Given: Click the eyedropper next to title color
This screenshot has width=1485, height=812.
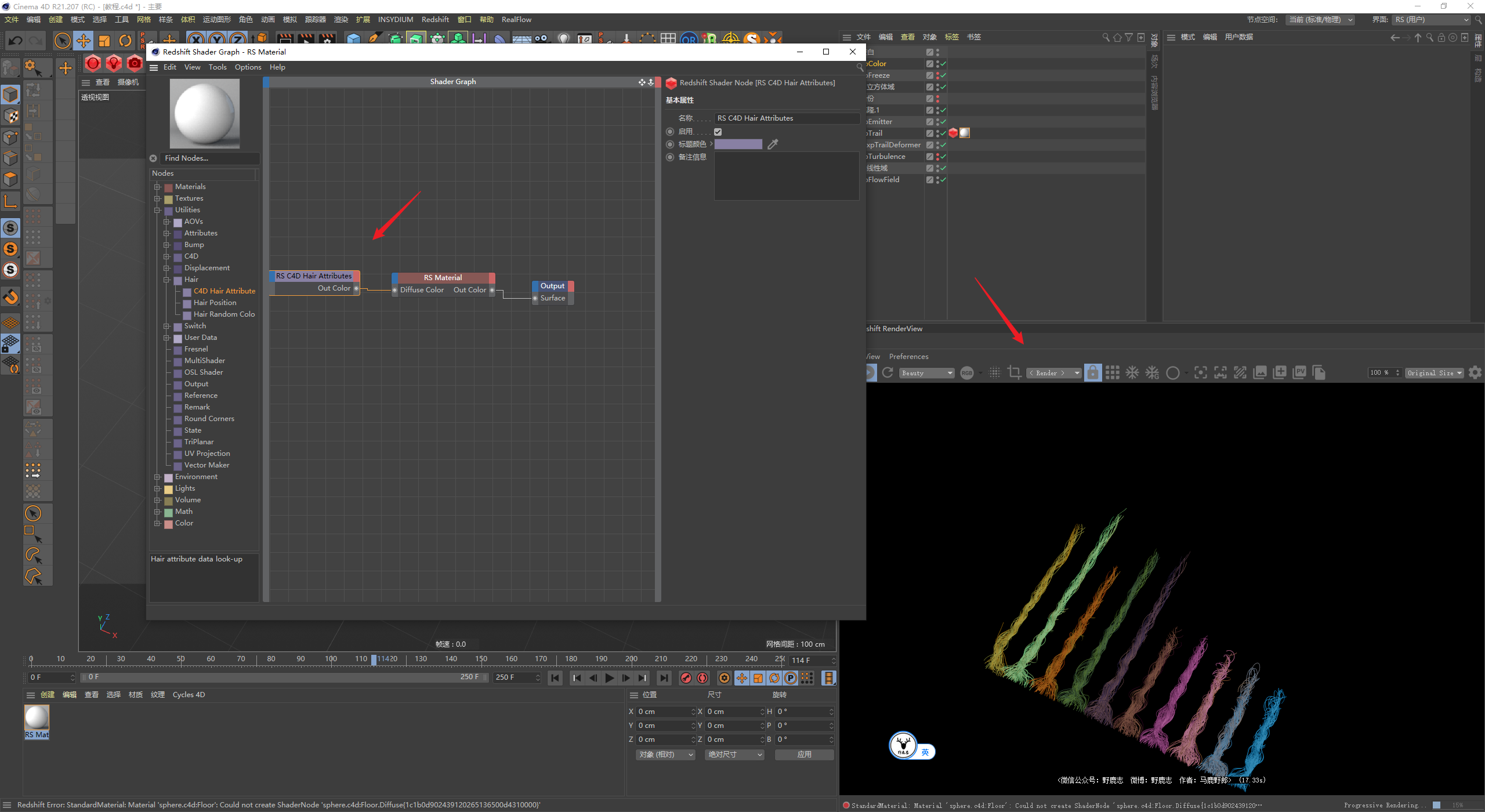Looking at the screenshot, I should pos(773,144).
